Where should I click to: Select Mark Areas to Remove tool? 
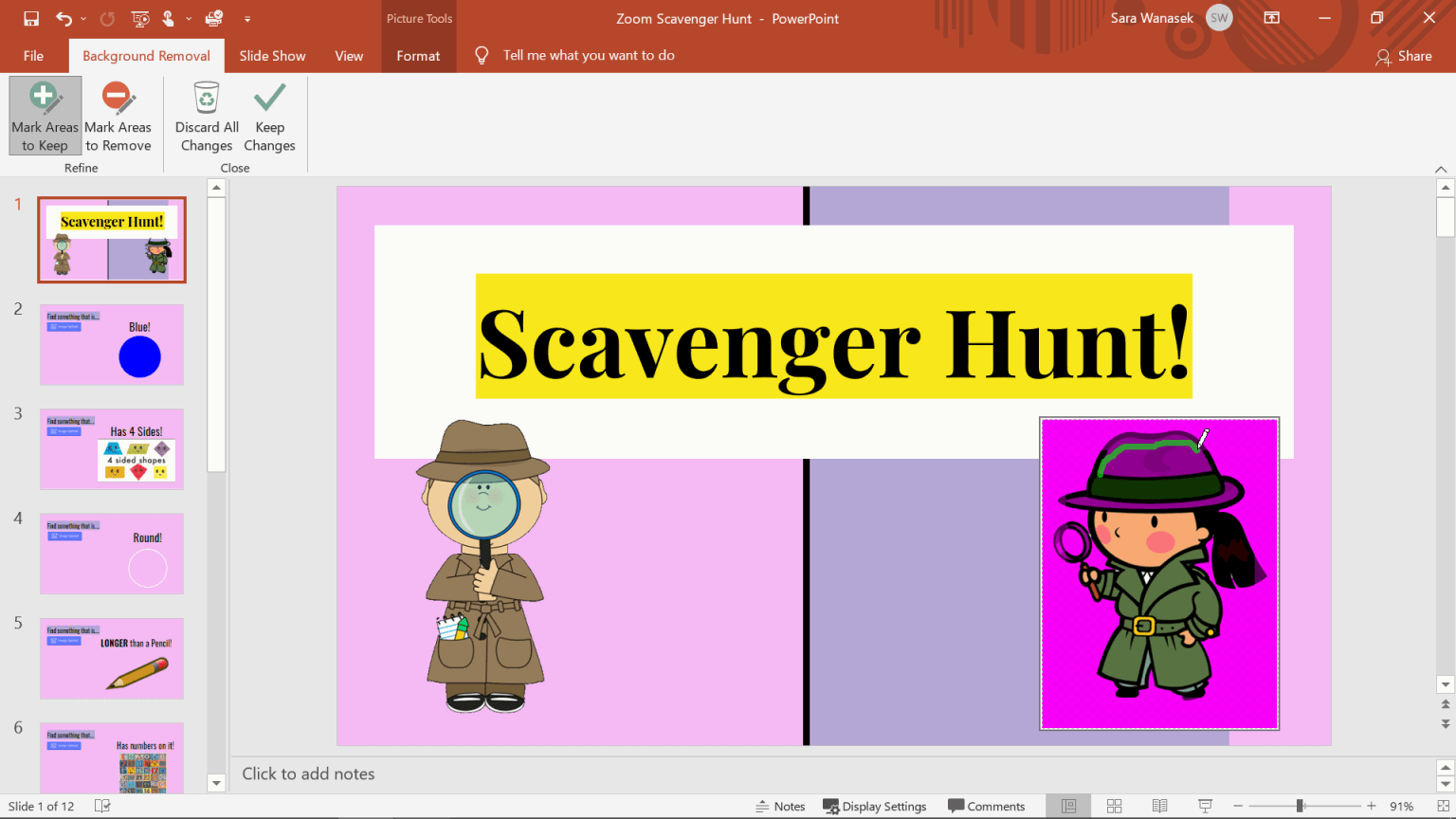[x=118, y=114]
